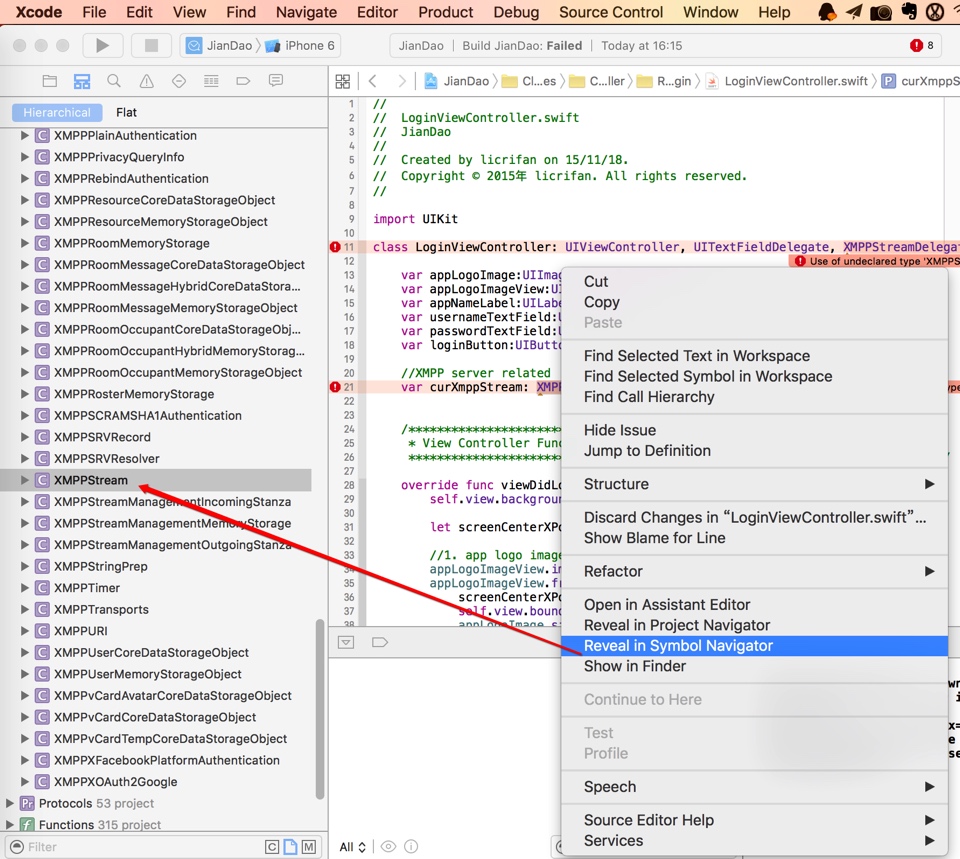The image size is (960, 859).
Task: Choose Find Call Hierarchy
Action: click(x=754, y=397)
